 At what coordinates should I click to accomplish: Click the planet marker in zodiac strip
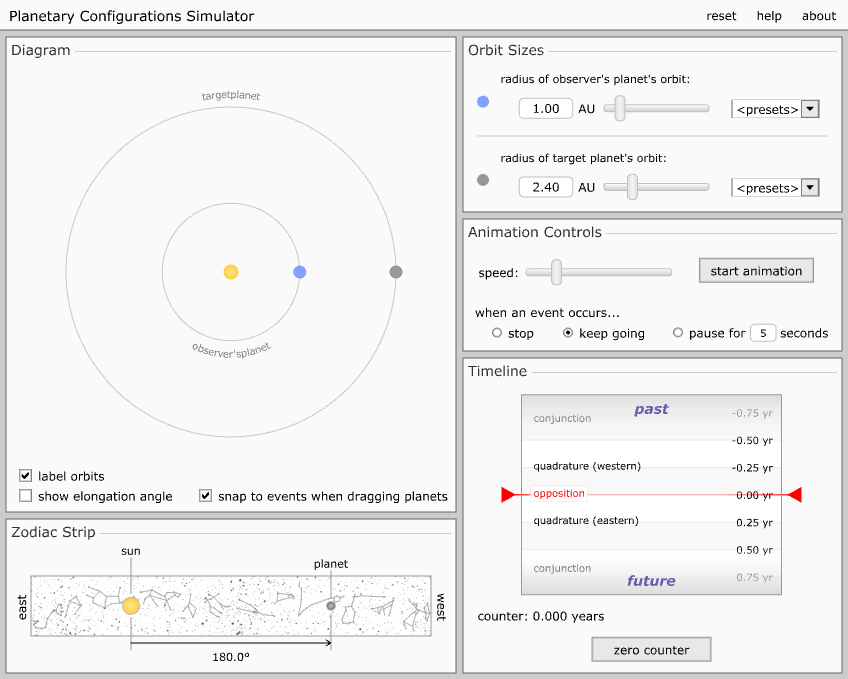coord(331,605)
